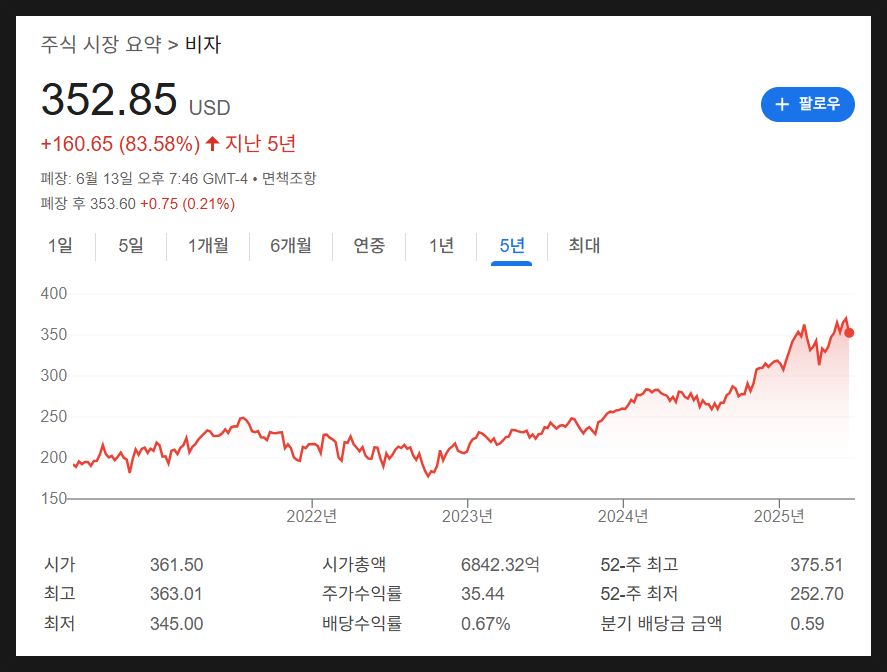Viewport: 887px width, 672px height.
Task: Click the 200 y-axis label
Action: 54,457
